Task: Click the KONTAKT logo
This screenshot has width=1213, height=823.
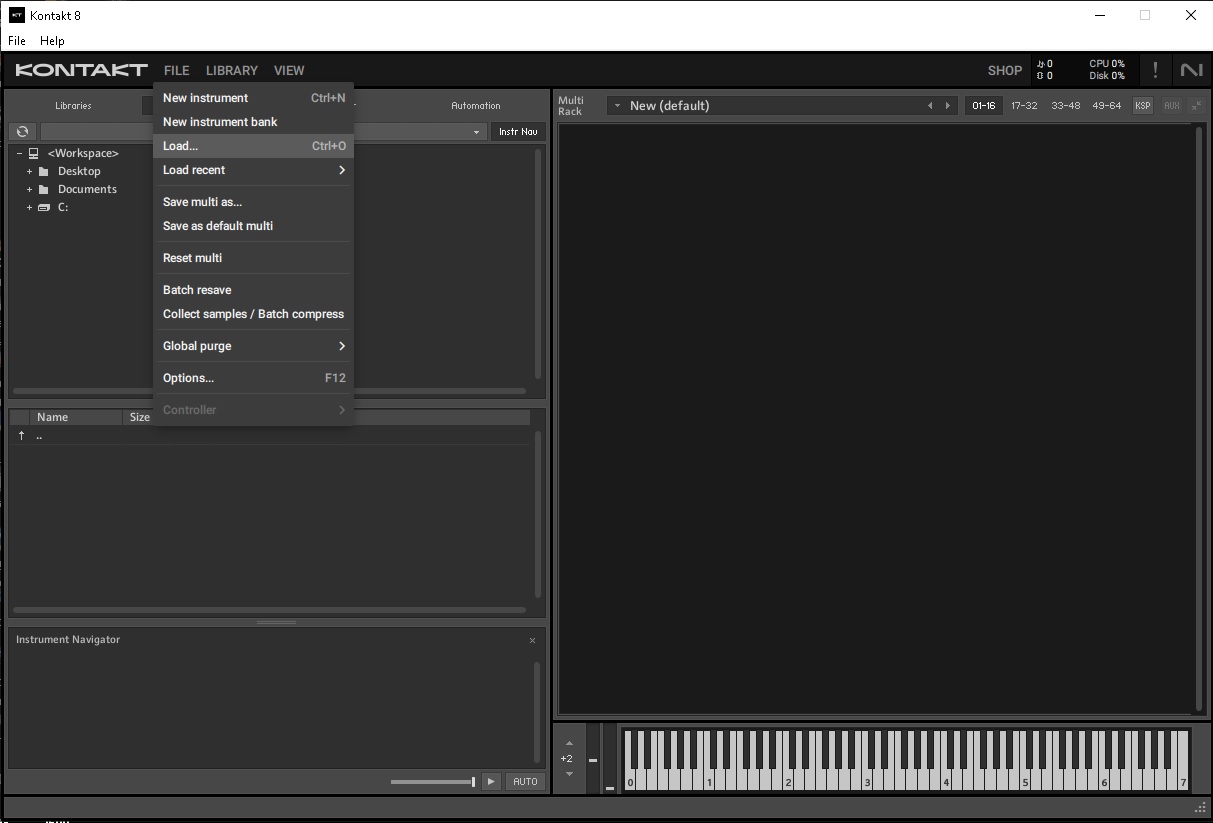Action: click(x=81, y=70)
